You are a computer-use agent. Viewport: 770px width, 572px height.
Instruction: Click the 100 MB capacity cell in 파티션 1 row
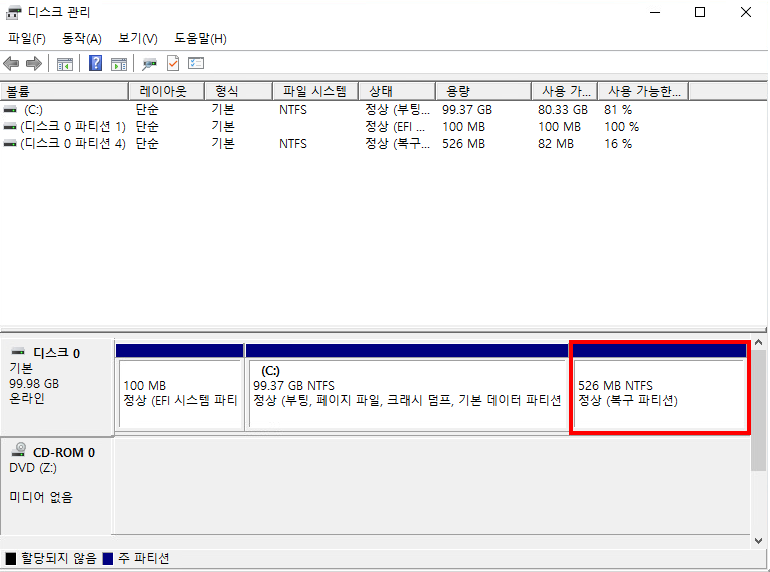click(463, 127)
